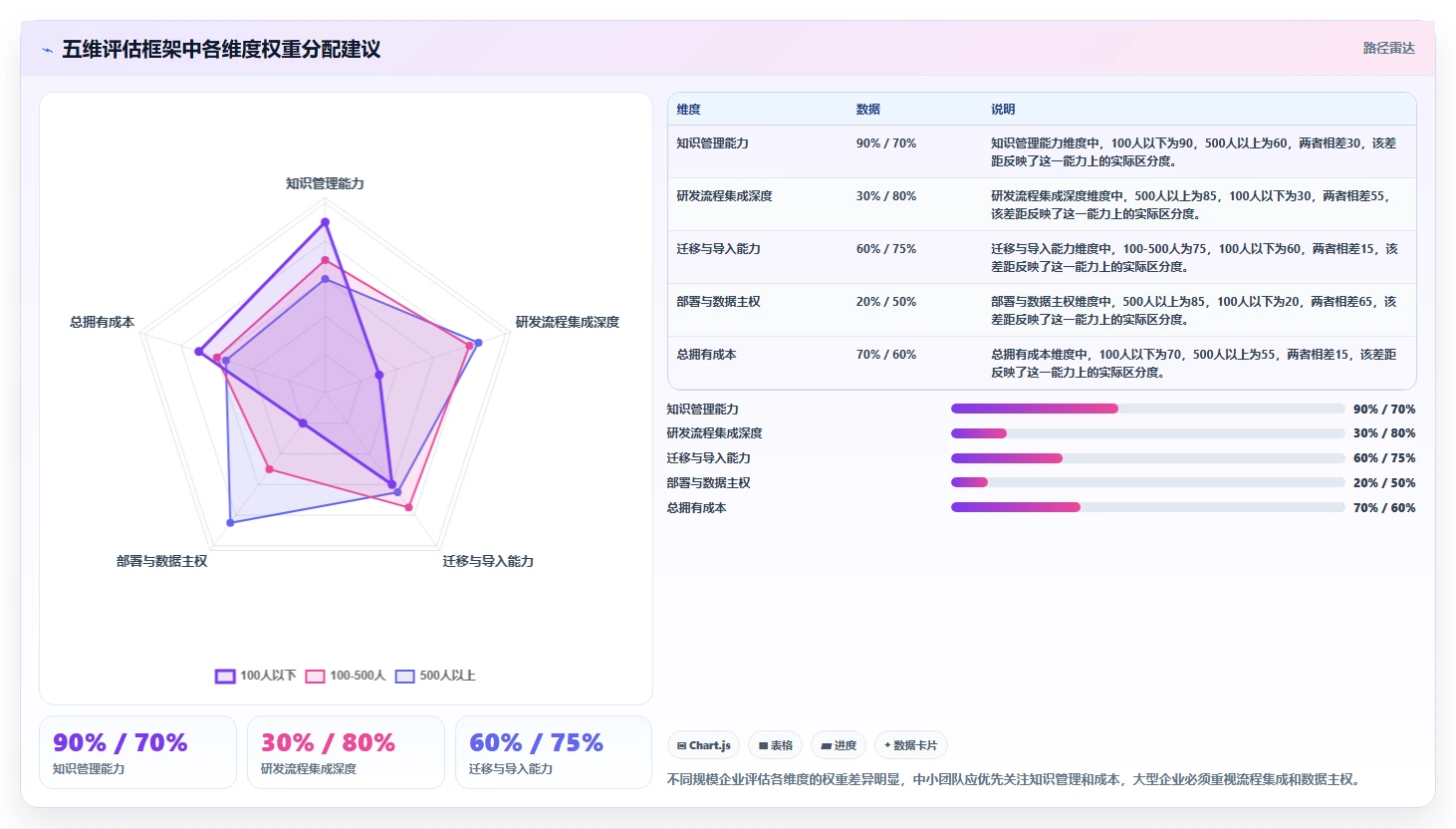The image size is (1456, 829).
Task: Click the purple data point at 知识管理能力 peak
Action: 325,222
